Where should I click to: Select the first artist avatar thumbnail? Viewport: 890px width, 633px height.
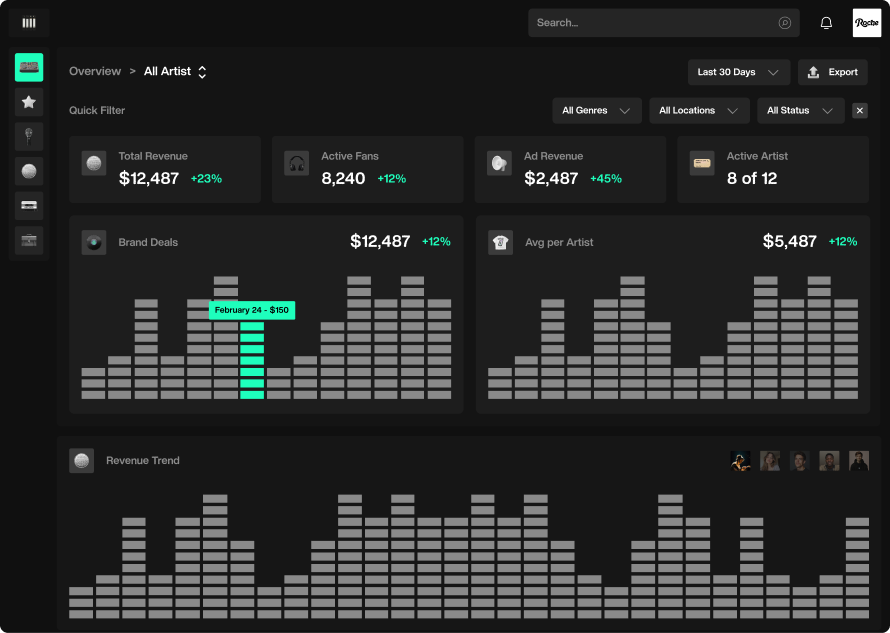(x=740, y=461)
